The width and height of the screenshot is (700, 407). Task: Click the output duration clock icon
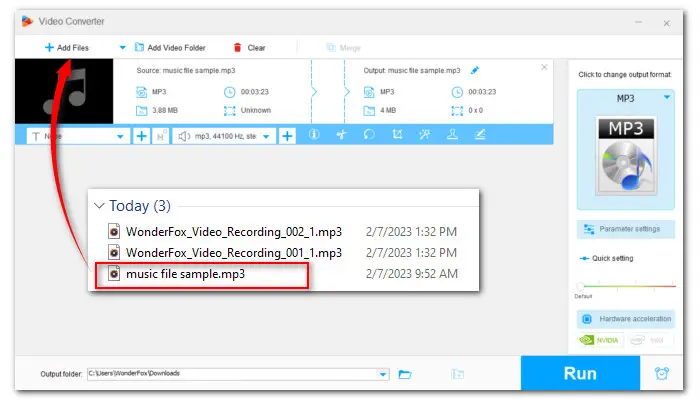pyautogui.click(x=457, y=92)
